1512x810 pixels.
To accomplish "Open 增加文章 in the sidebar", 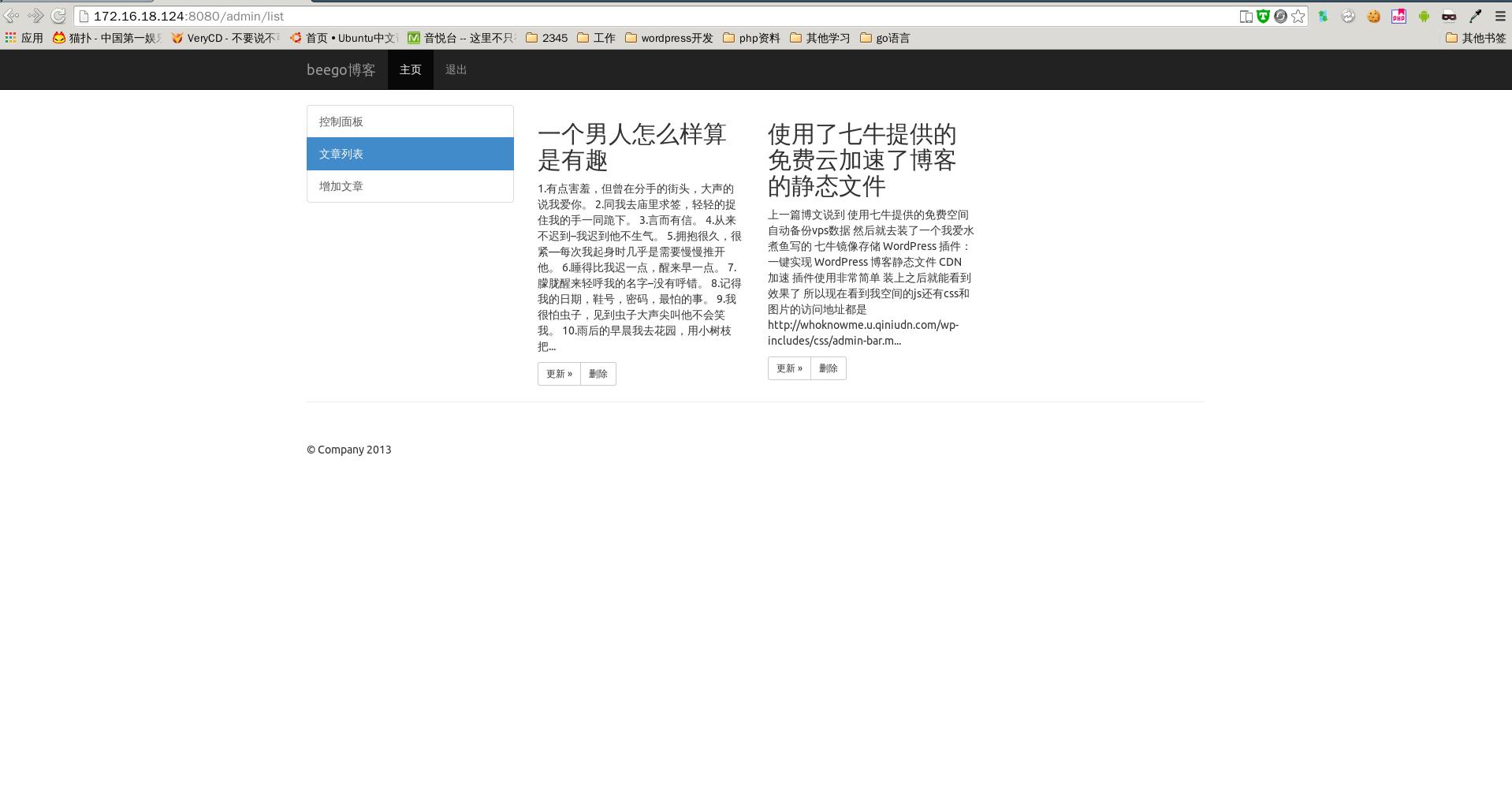I will coord(410,186).
